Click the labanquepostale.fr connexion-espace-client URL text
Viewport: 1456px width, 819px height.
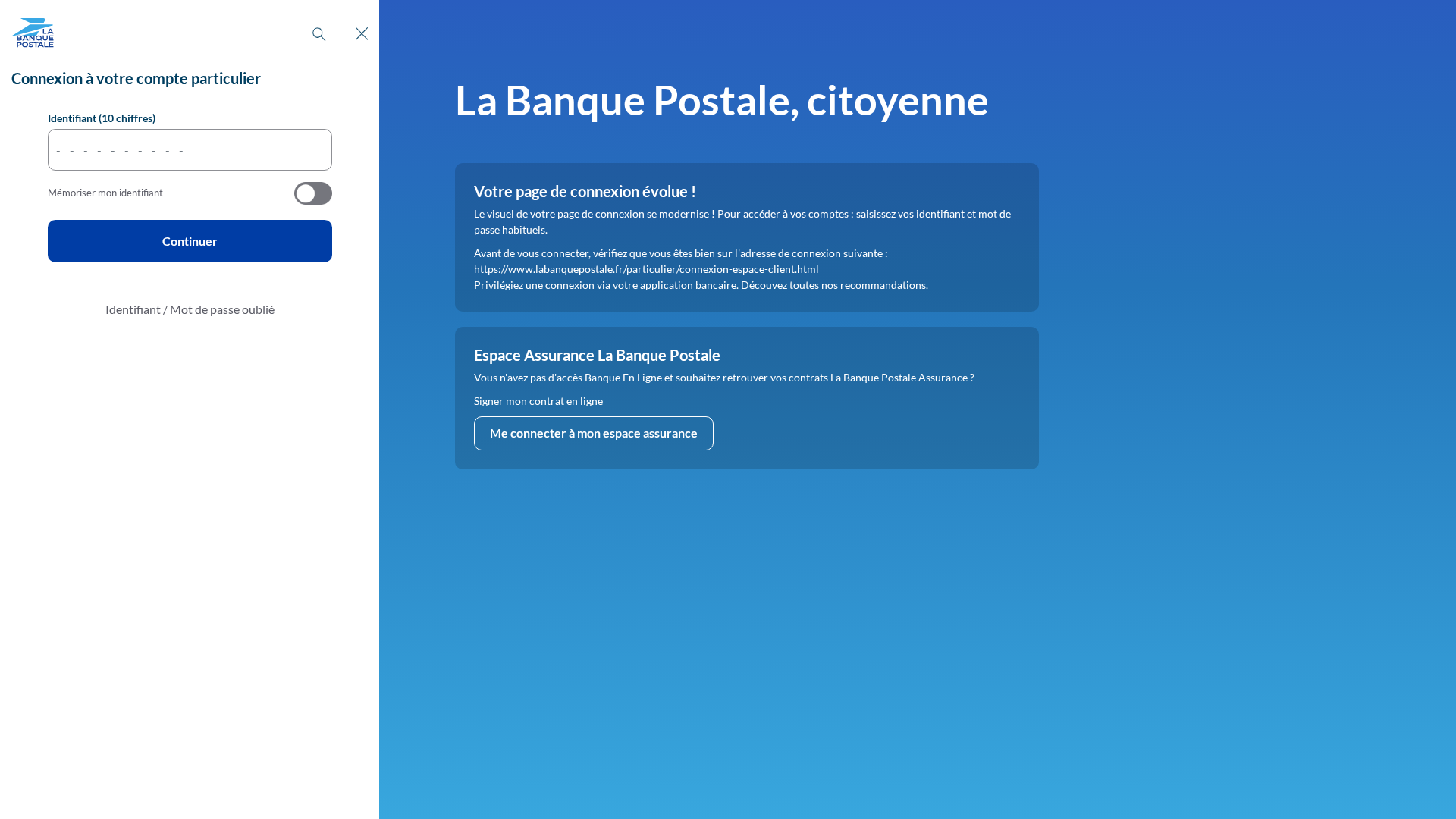tap(646, 269)
